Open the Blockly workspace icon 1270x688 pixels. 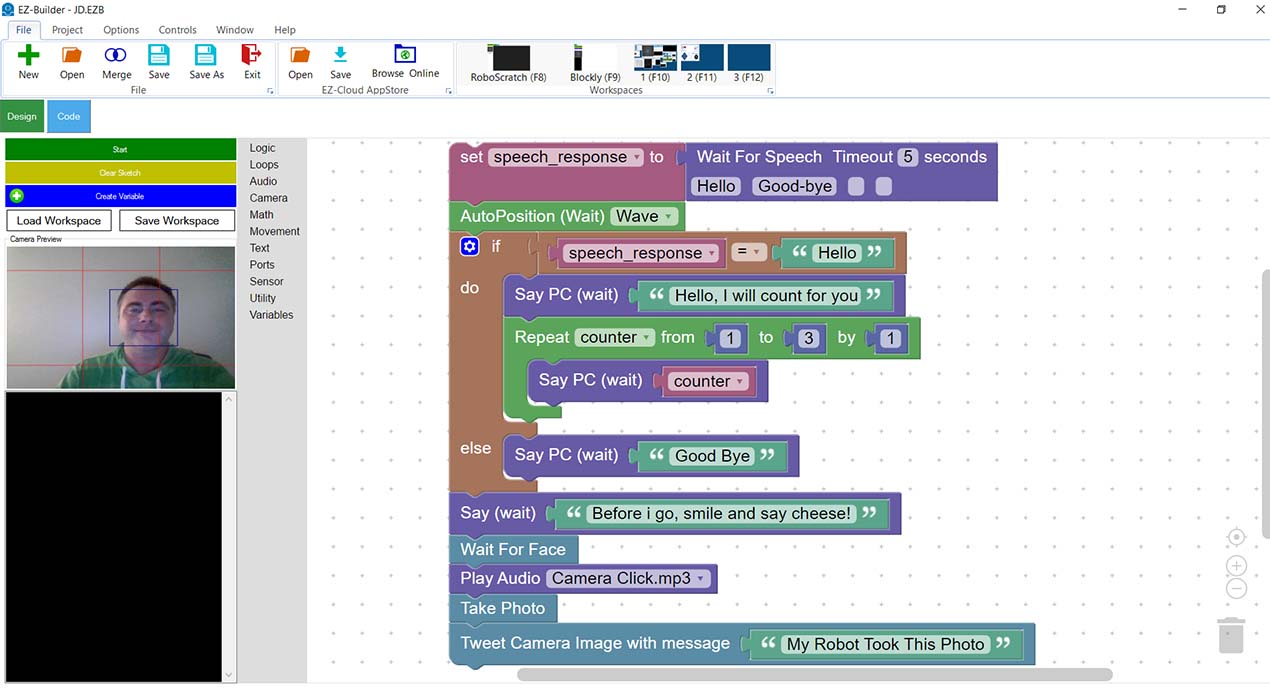pyautogui.click(x=594, y=60)
